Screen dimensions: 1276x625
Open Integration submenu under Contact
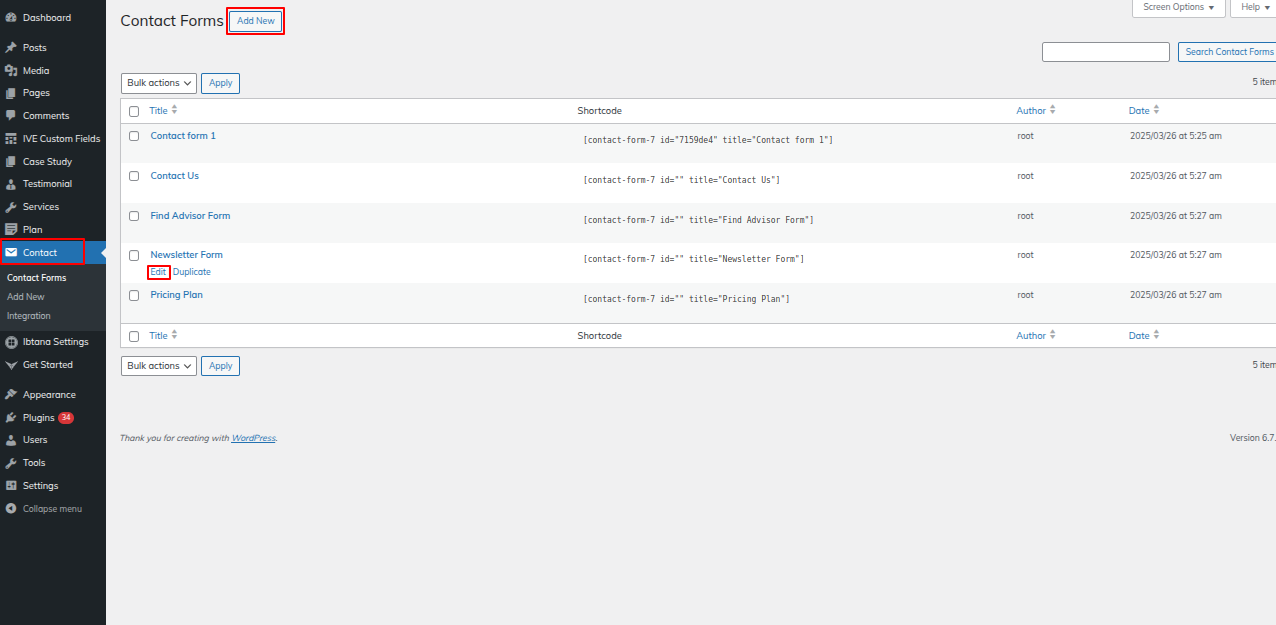point(29,316)
